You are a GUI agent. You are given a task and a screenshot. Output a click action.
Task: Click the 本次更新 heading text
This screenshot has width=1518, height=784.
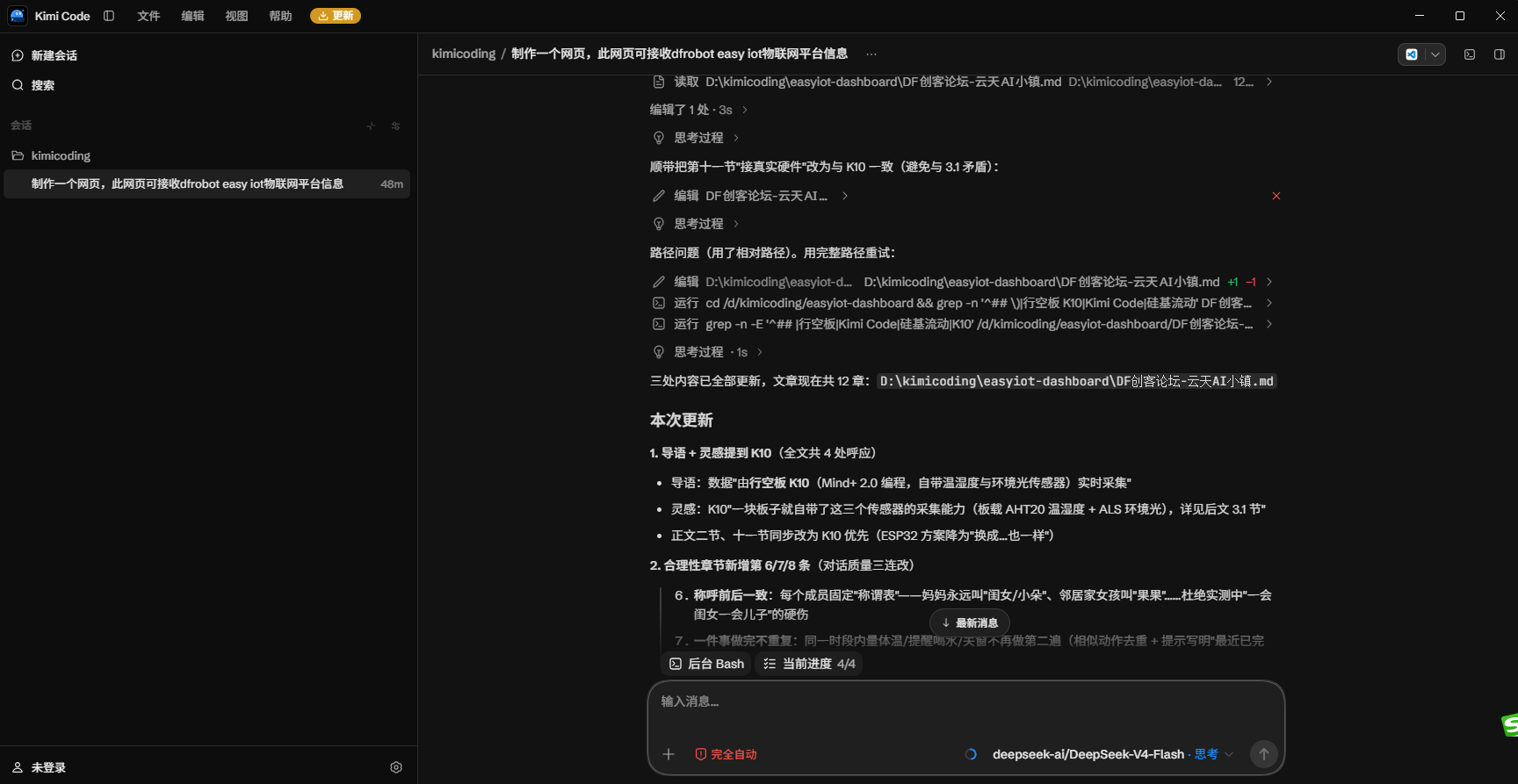682,421
